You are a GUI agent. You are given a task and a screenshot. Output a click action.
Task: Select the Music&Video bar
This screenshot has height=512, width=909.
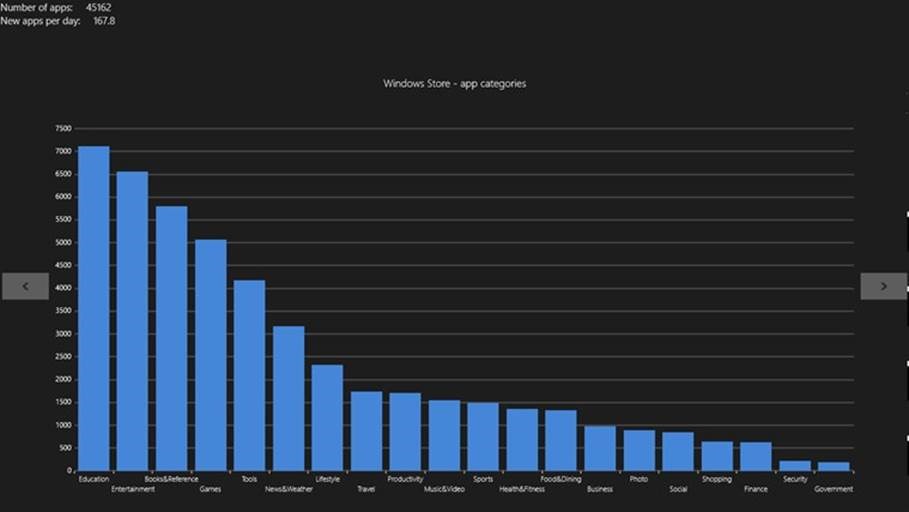coord(444,435)
